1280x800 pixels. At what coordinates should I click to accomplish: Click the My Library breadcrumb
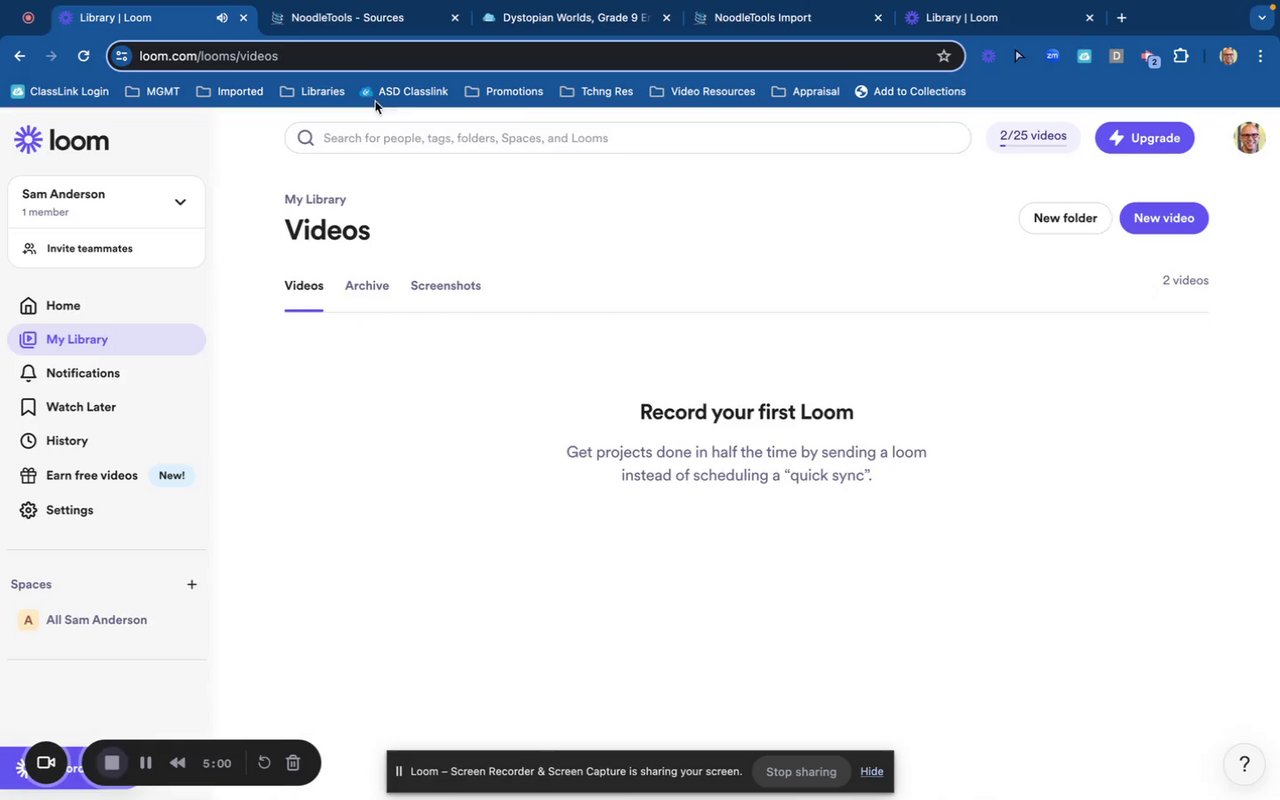(315, 199)
